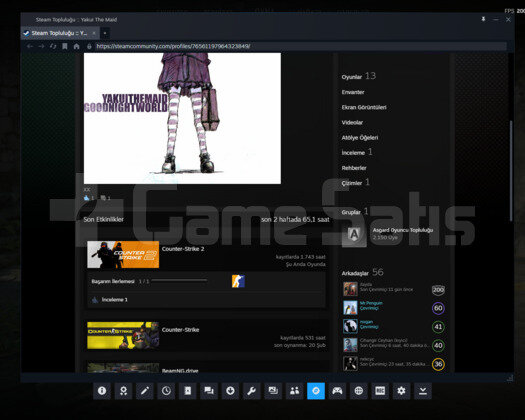
Task: Toggle the highlighted browser icon in overlay bar
Action: pyautogui.click(x=316, y=391)
